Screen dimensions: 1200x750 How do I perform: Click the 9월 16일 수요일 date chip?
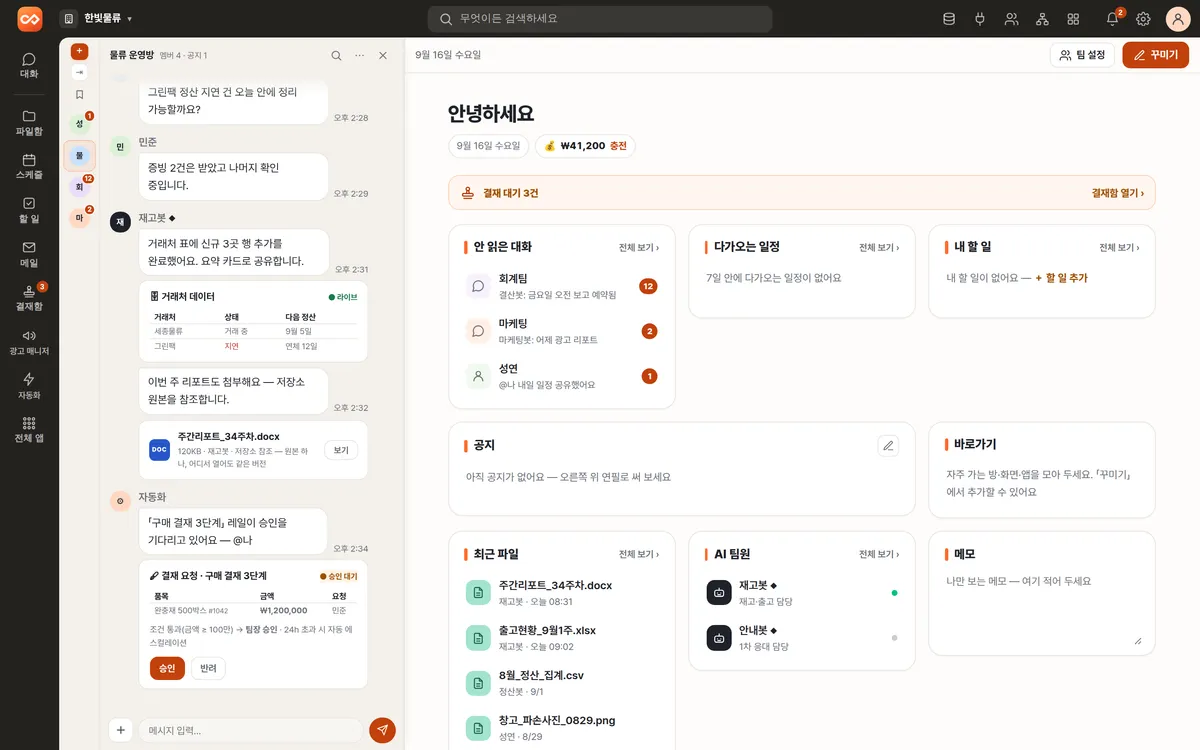[488, 146]
